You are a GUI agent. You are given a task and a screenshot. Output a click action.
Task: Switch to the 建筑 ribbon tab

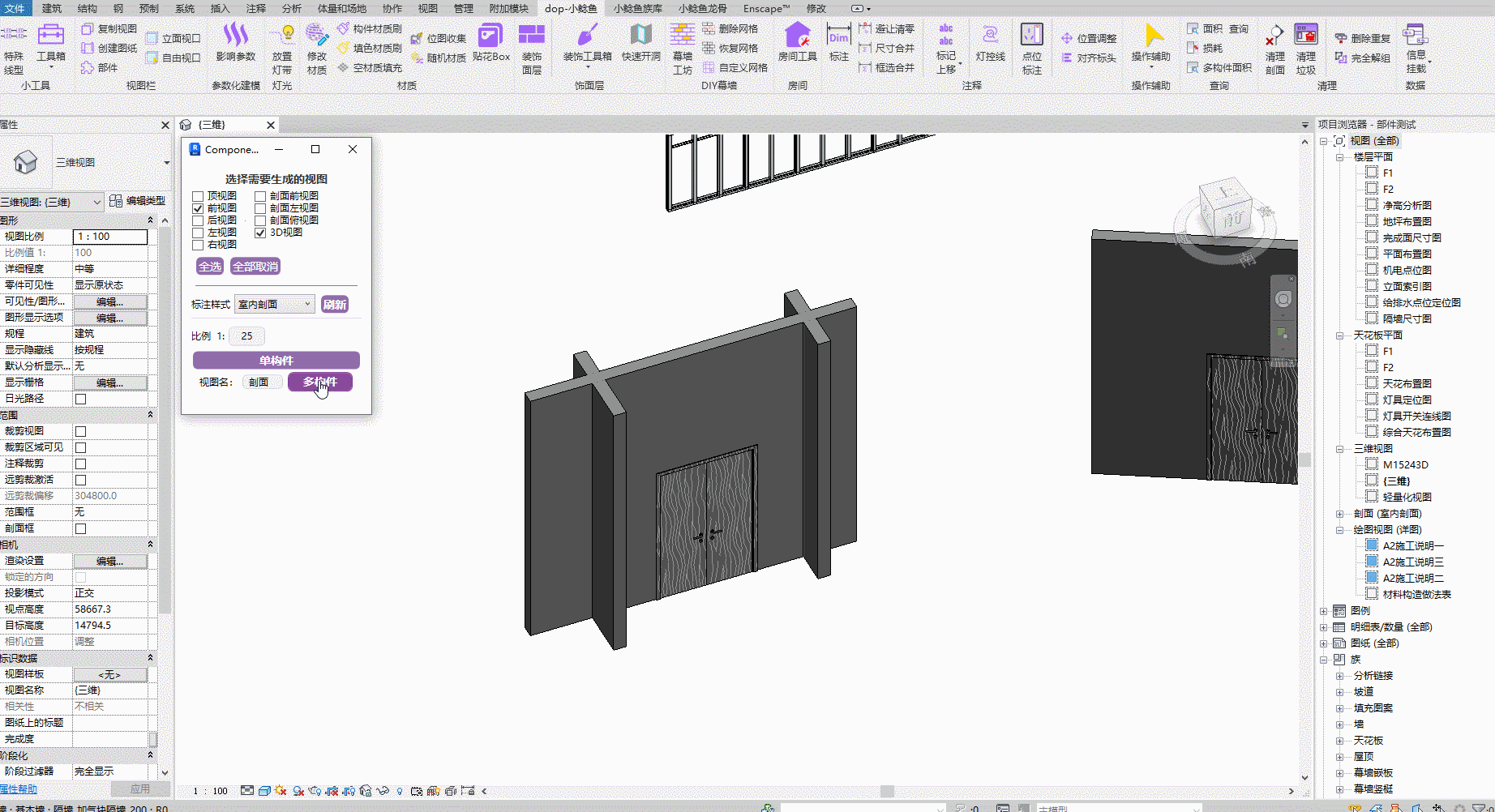51,8
